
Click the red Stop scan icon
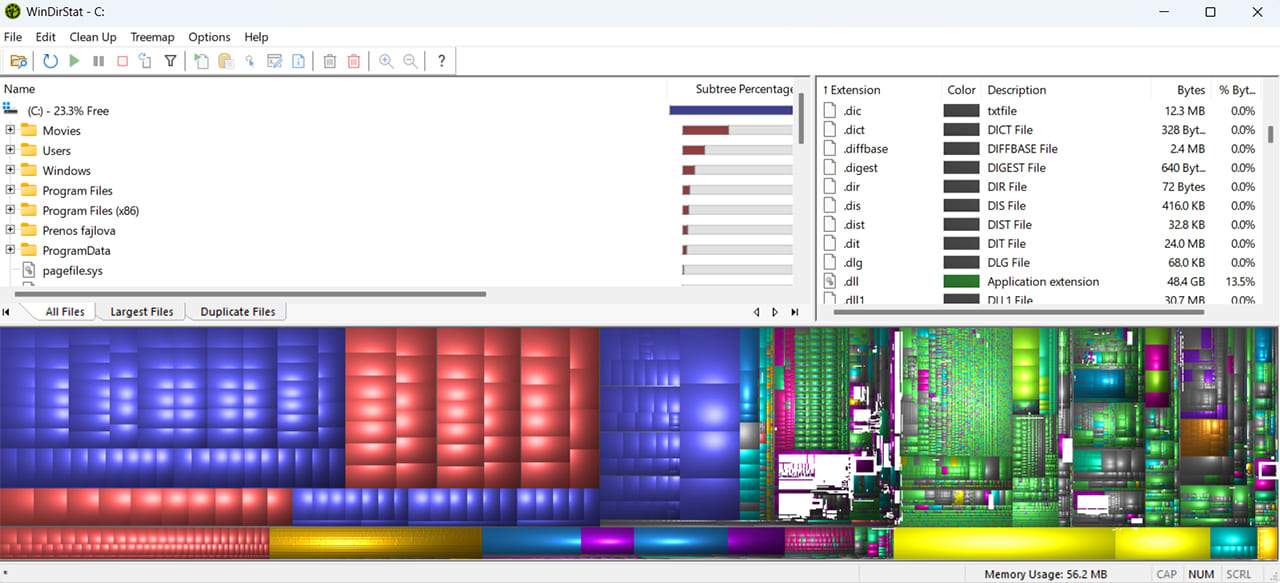(122, 61)
